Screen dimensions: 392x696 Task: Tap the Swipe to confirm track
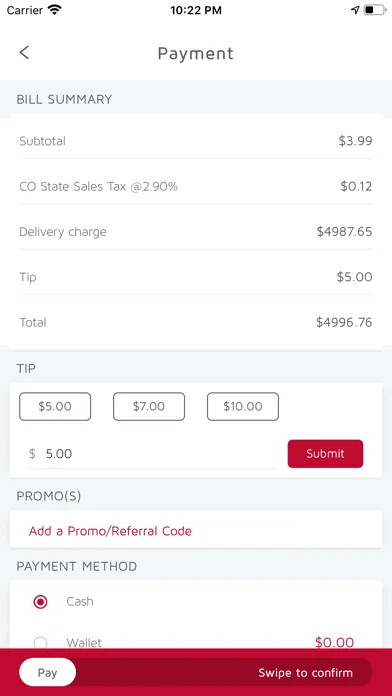[x=195, y=672]
